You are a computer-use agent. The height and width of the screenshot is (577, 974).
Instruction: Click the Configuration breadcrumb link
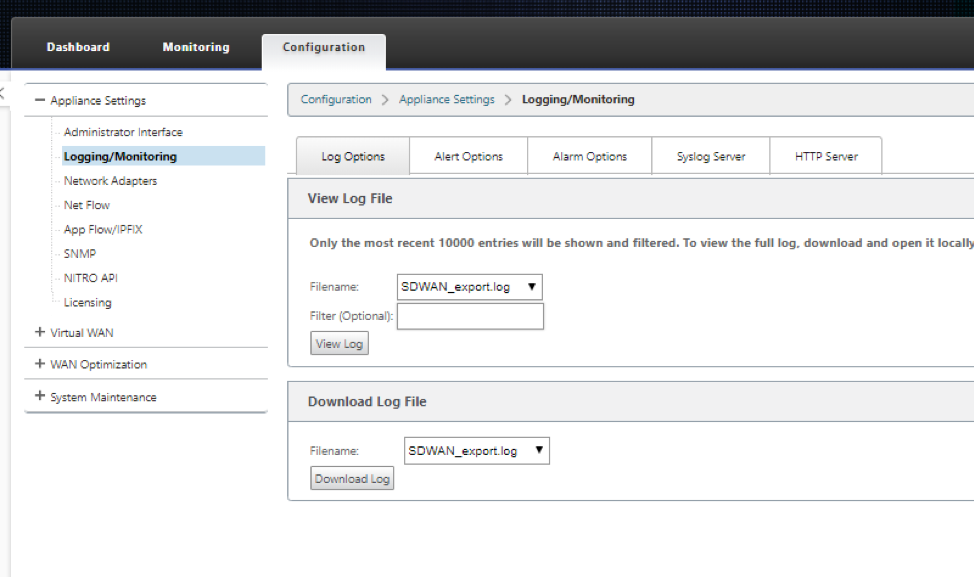tap(336, 99)
